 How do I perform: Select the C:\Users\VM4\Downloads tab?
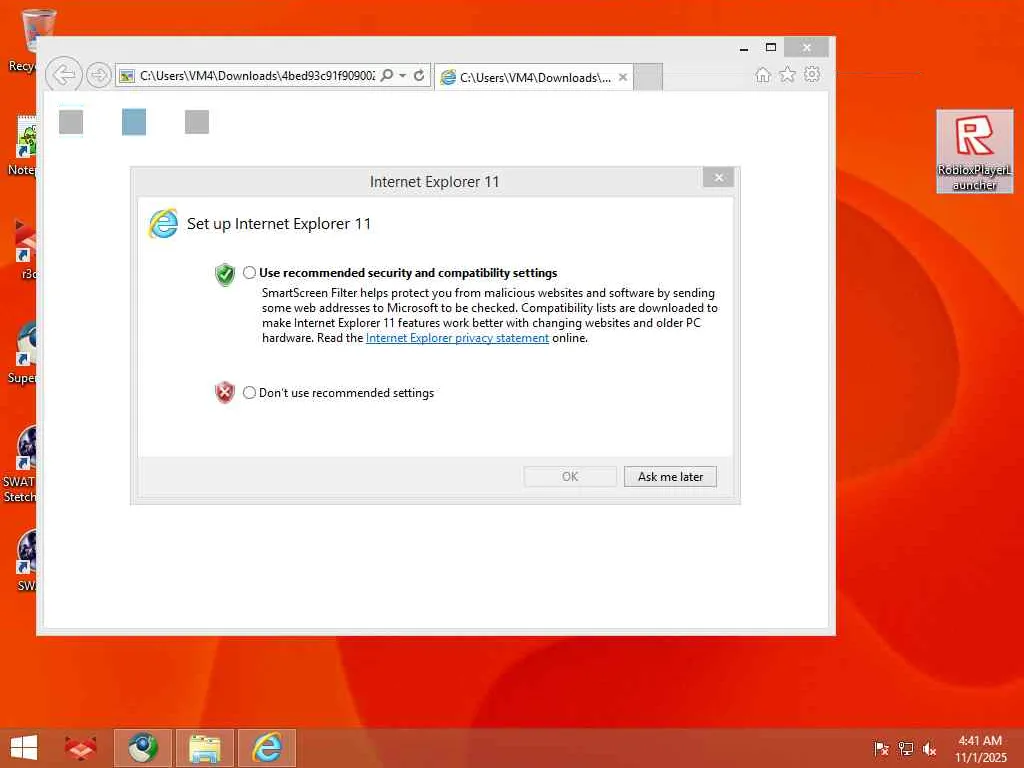pos(534,77)
